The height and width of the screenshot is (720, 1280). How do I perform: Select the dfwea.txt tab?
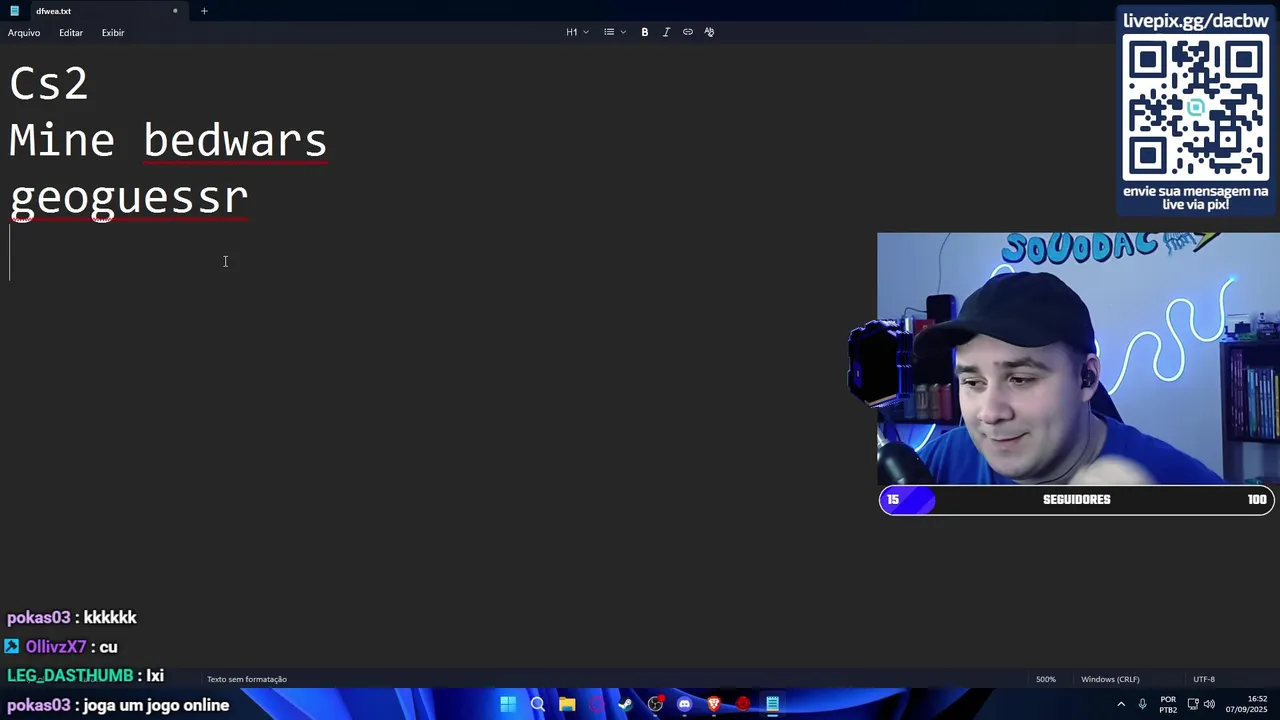pos(94,11)
